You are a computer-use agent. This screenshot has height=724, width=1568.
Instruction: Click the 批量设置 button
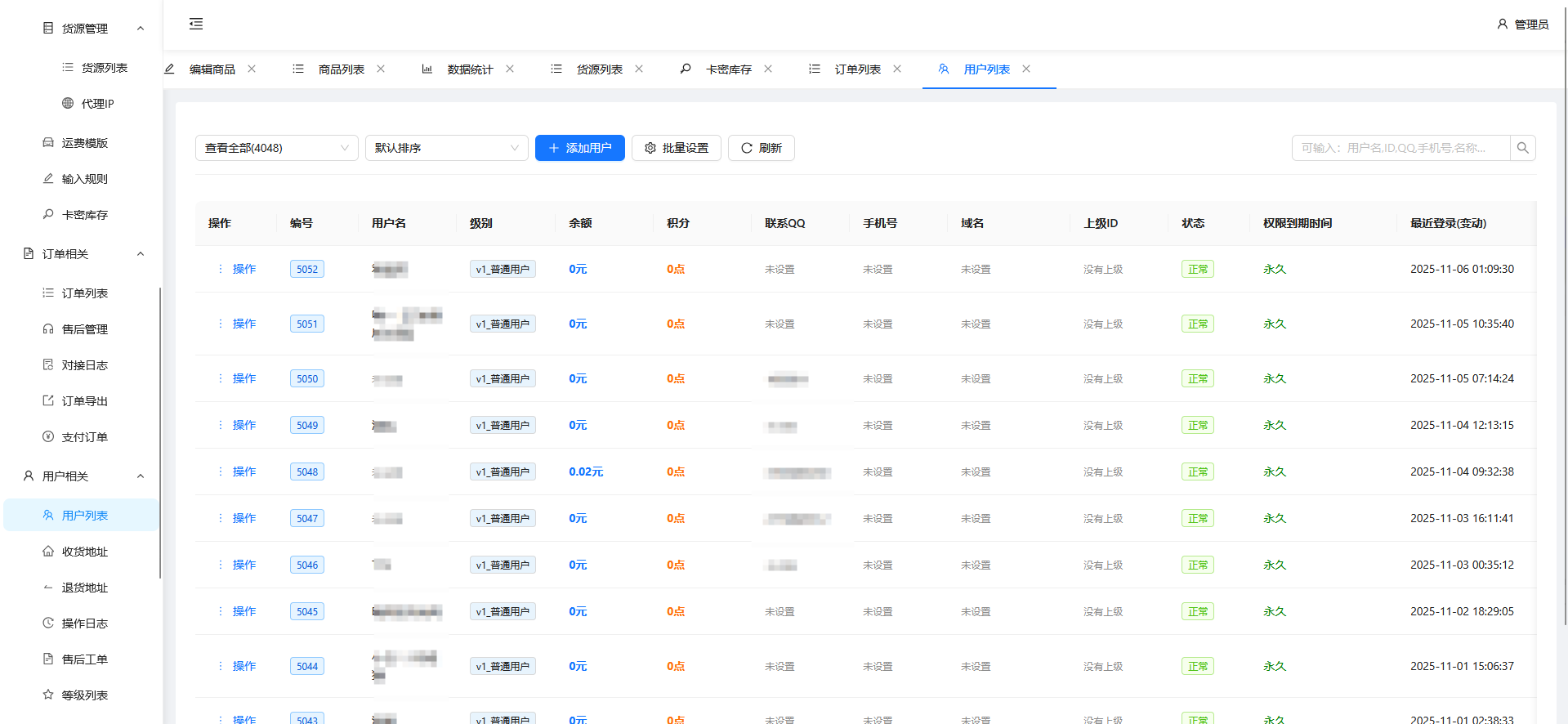[x=676, y=148]
